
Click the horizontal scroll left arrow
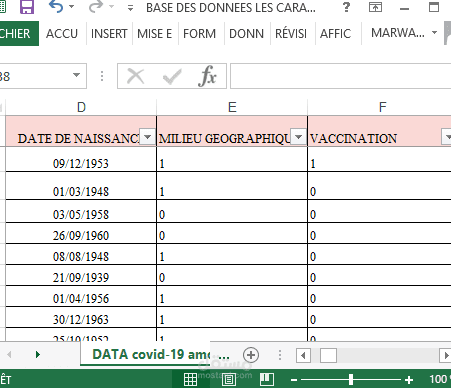(303, 355)
